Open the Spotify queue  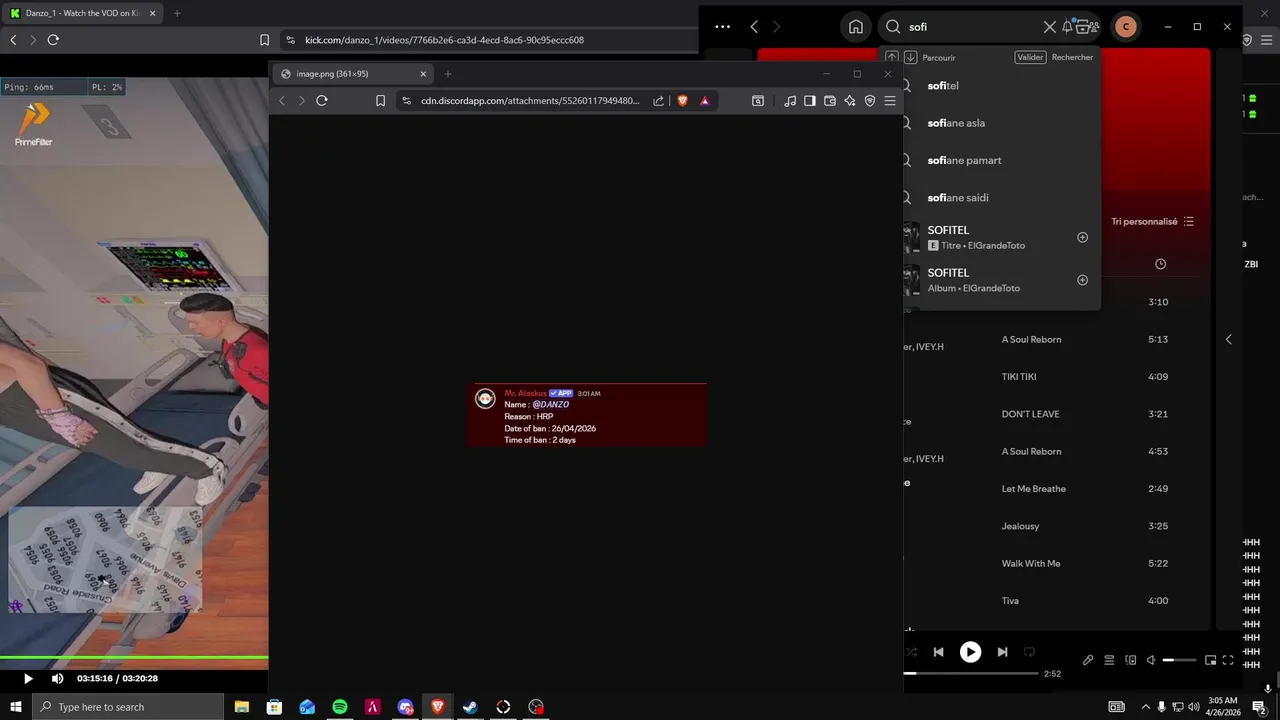pyautogui.click(x=1109, y=660)
